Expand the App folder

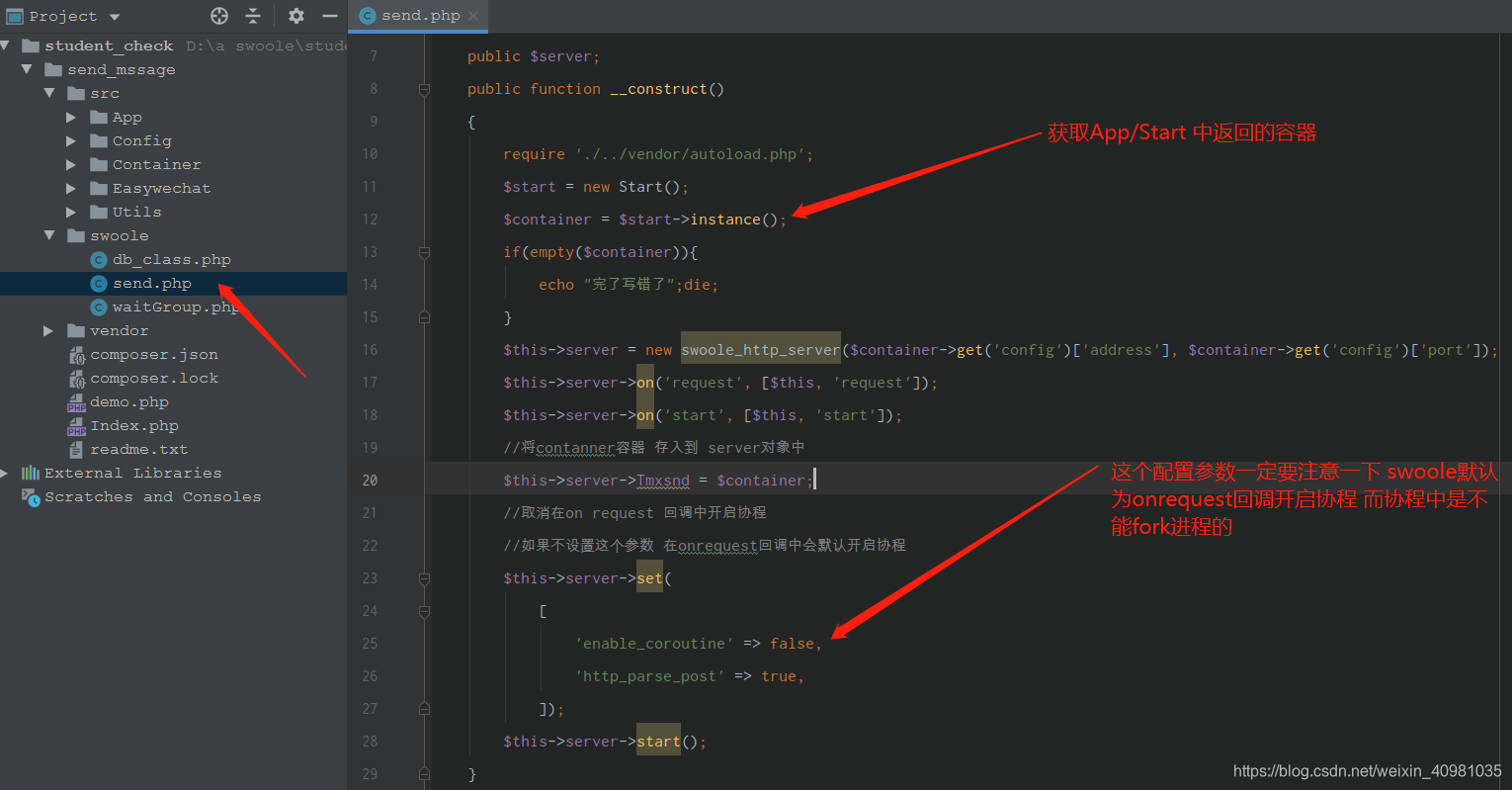pos(71,117)
